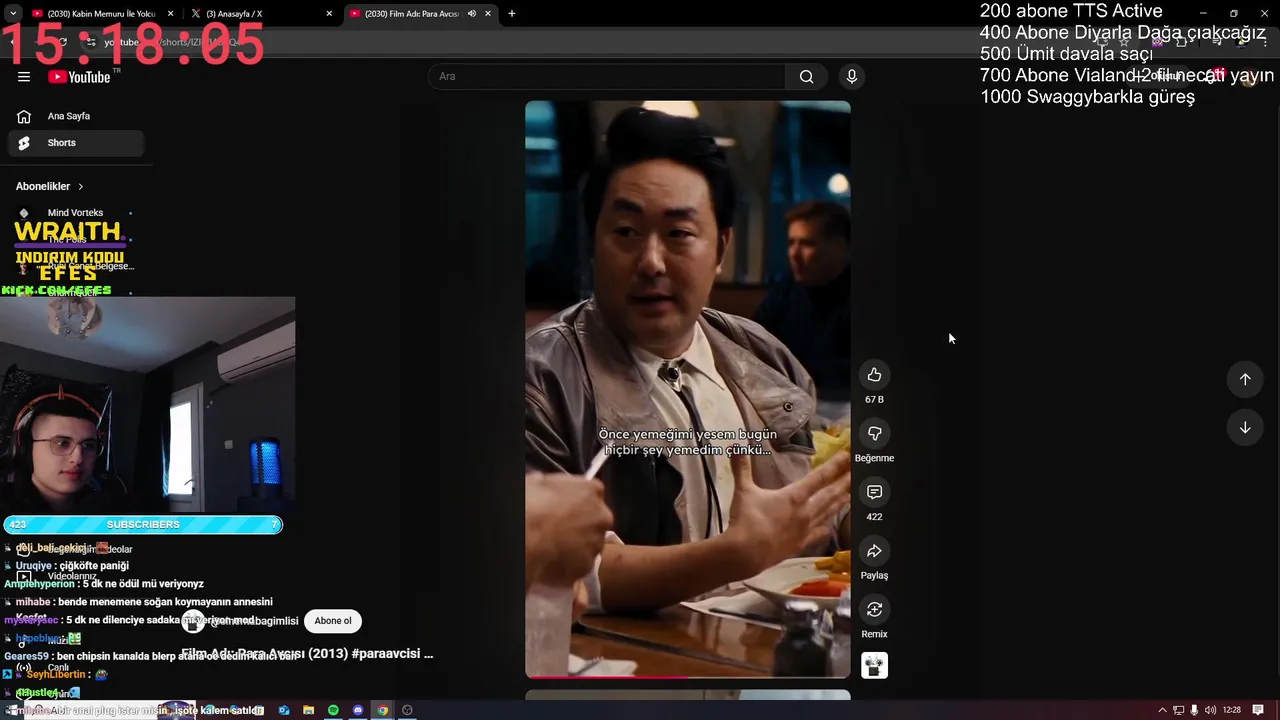The height and width of the screenshot is (720, 1280).
Task: Open the comments panel (422)
Action: [874, 492]
